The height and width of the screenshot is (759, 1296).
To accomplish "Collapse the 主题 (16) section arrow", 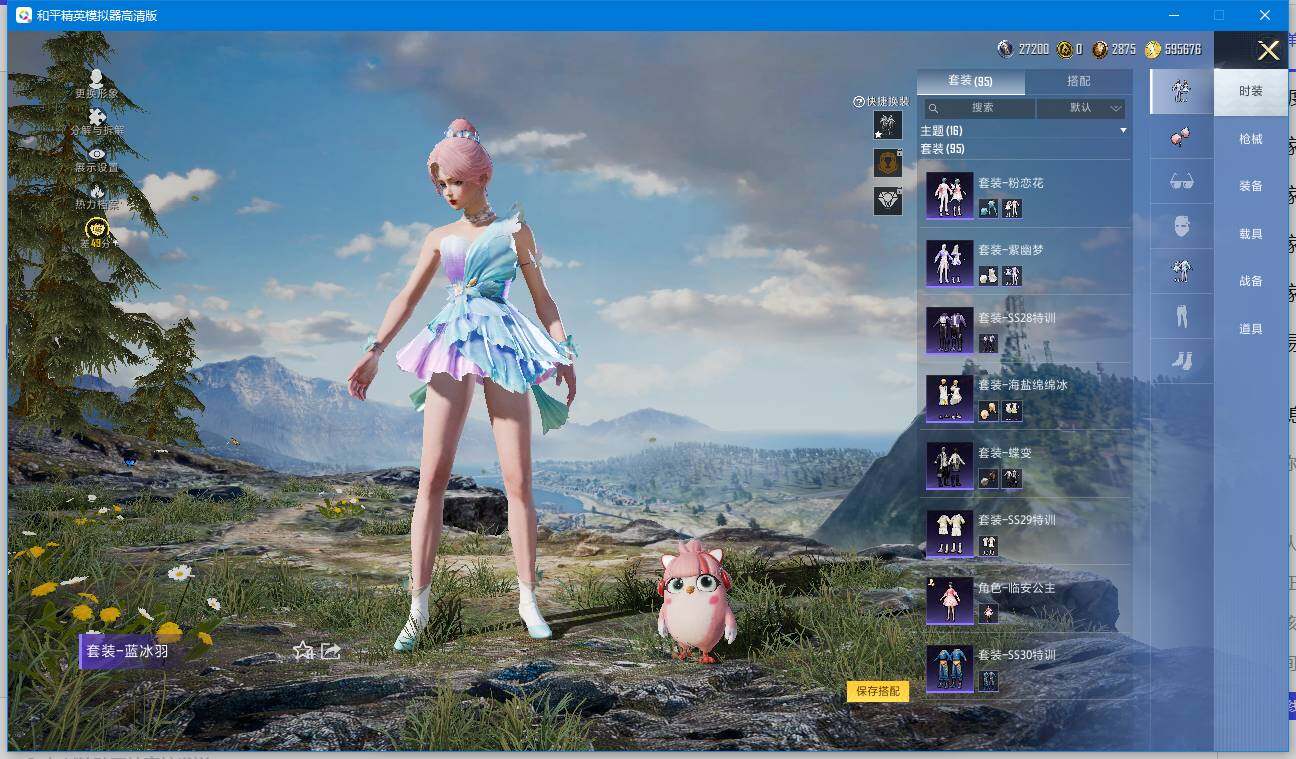I will pos(1122,131).
